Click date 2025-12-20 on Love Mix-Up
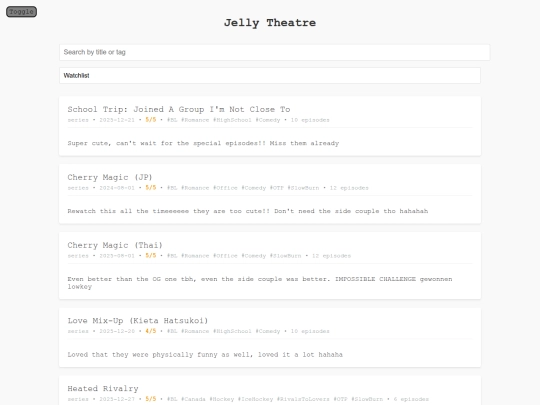The height and width of the screenshot is (405, 540). point(117,331)
